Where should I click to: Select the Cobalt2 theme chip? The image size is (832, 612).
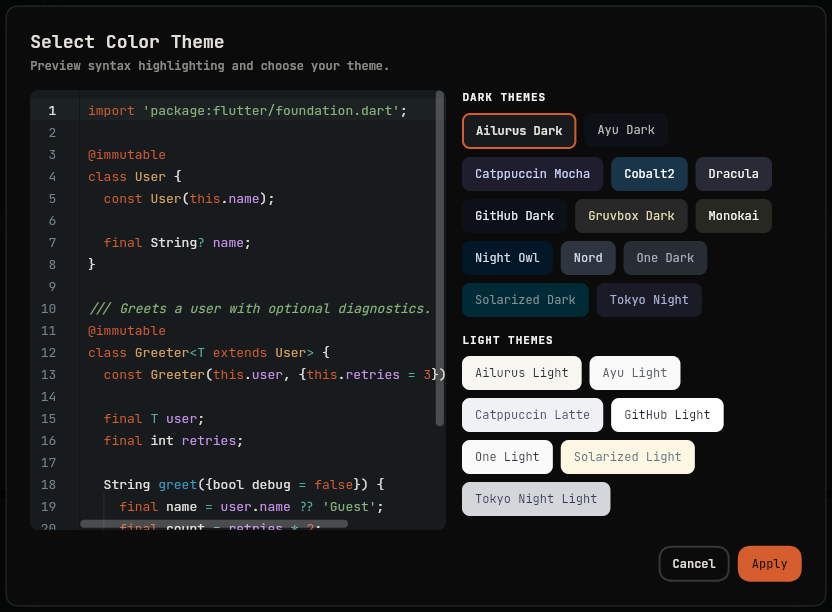point(649,174)
